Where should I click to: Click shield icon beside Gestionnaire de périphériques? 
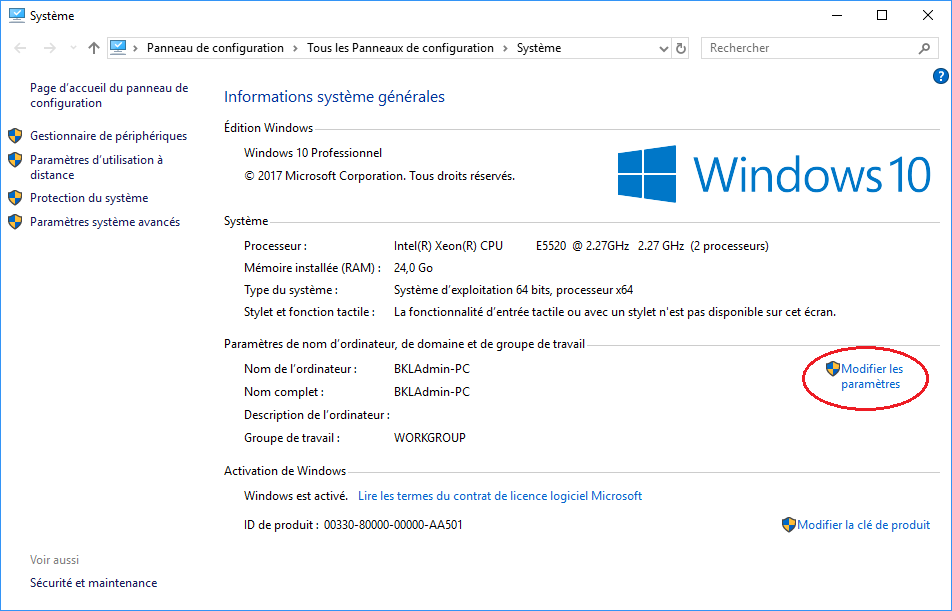pyautogui.click(x=15, y=135)
